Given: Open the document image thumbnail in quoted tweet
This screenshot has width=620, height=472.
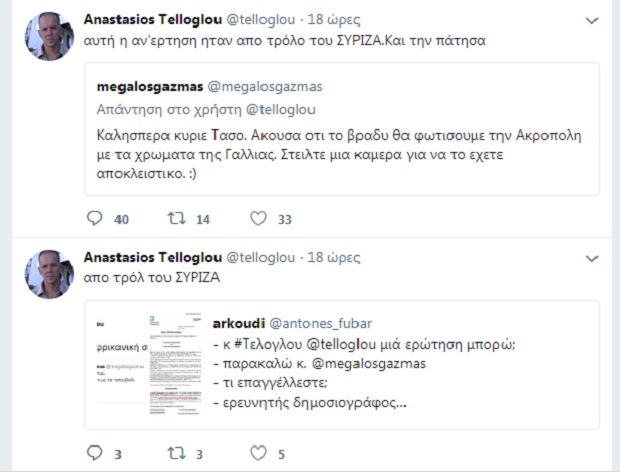Looking at the screenshot, I should (149, 364).
